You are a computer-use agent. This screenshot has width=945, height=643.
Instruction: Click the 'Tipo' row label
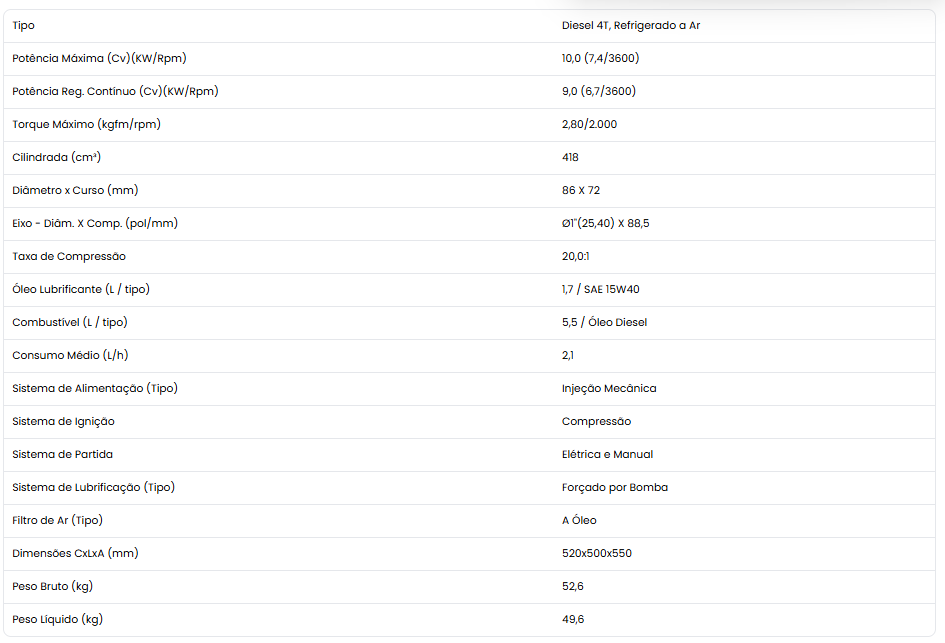[x=24, y=25]
